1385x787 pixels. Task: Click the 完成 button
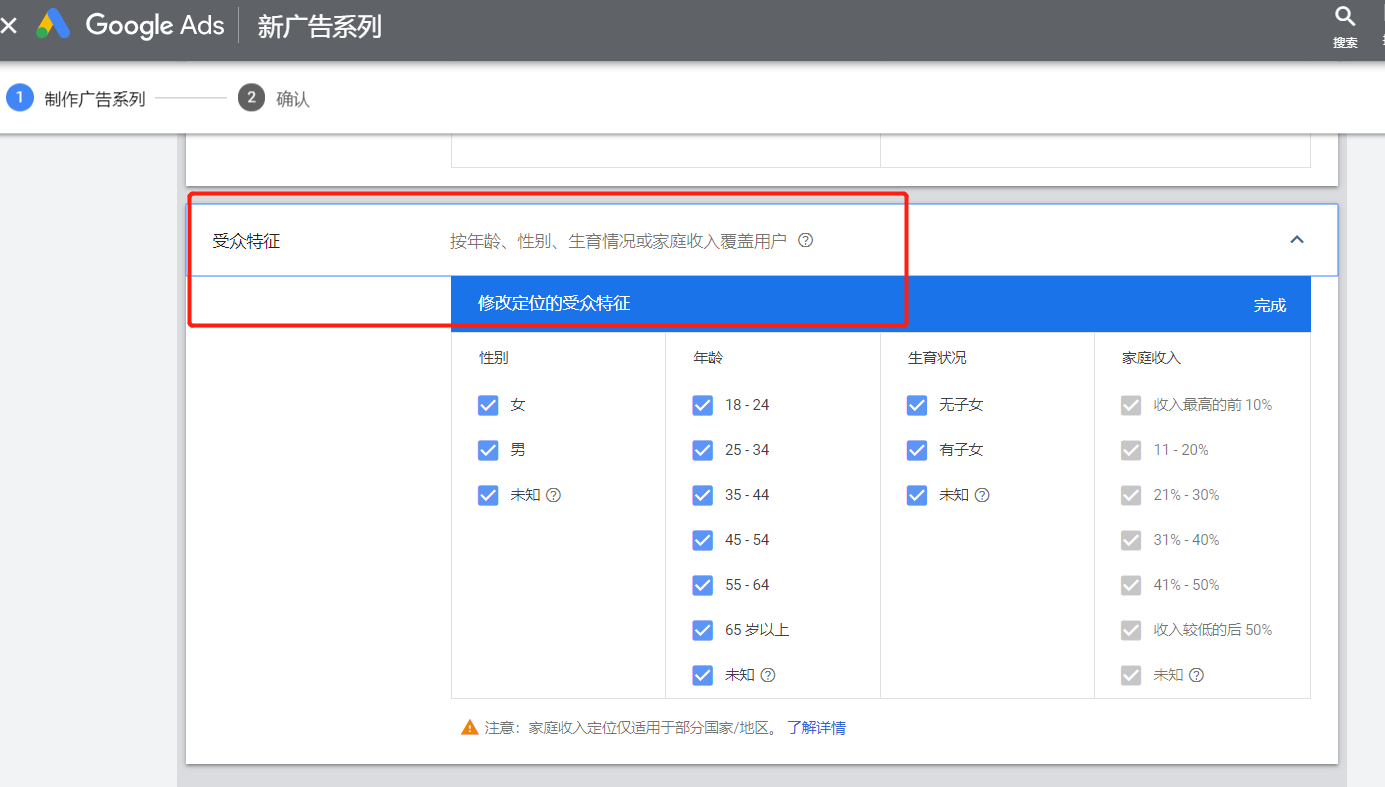[x=1270, y=305]
